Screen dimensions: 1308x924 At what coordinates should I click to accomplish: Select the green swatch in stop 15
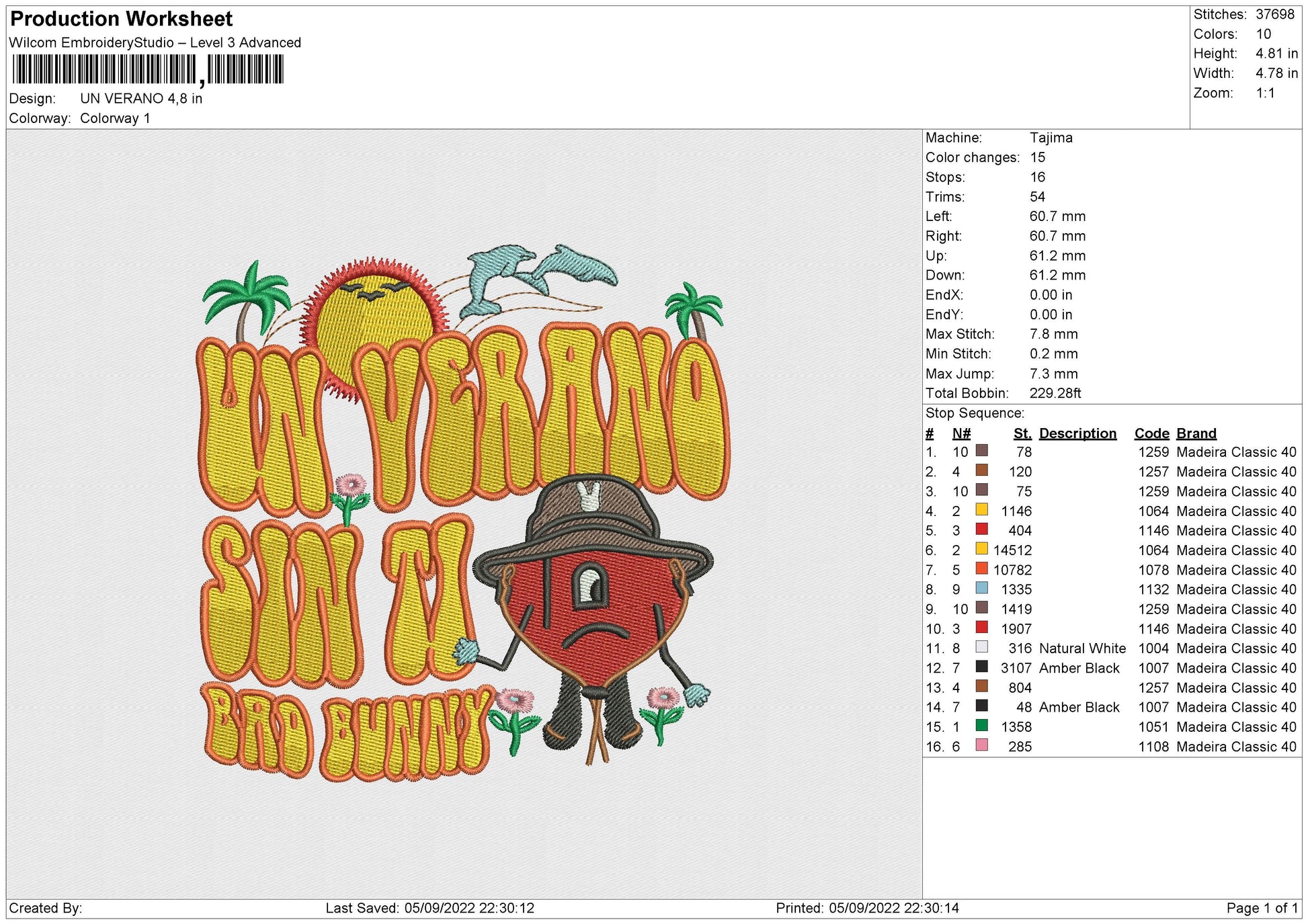pos(982,726)
